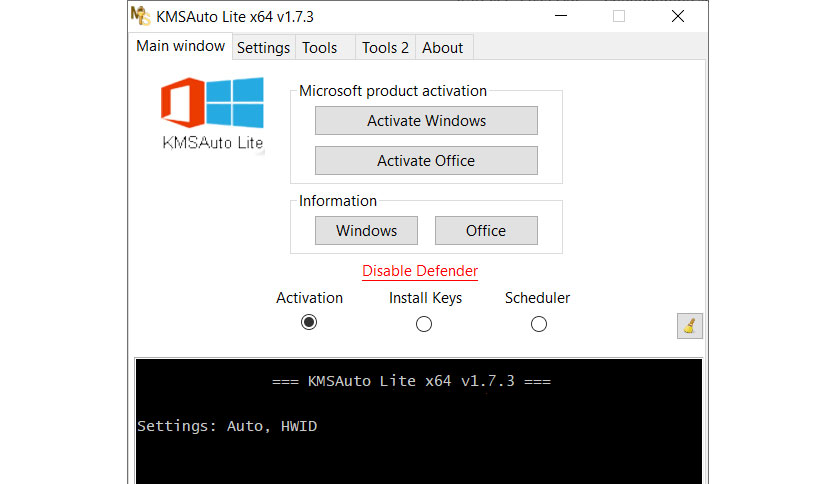This screenshot has height=484, width=836.
Task: Switch to the Settings tab
Action: tap(263, 48)
